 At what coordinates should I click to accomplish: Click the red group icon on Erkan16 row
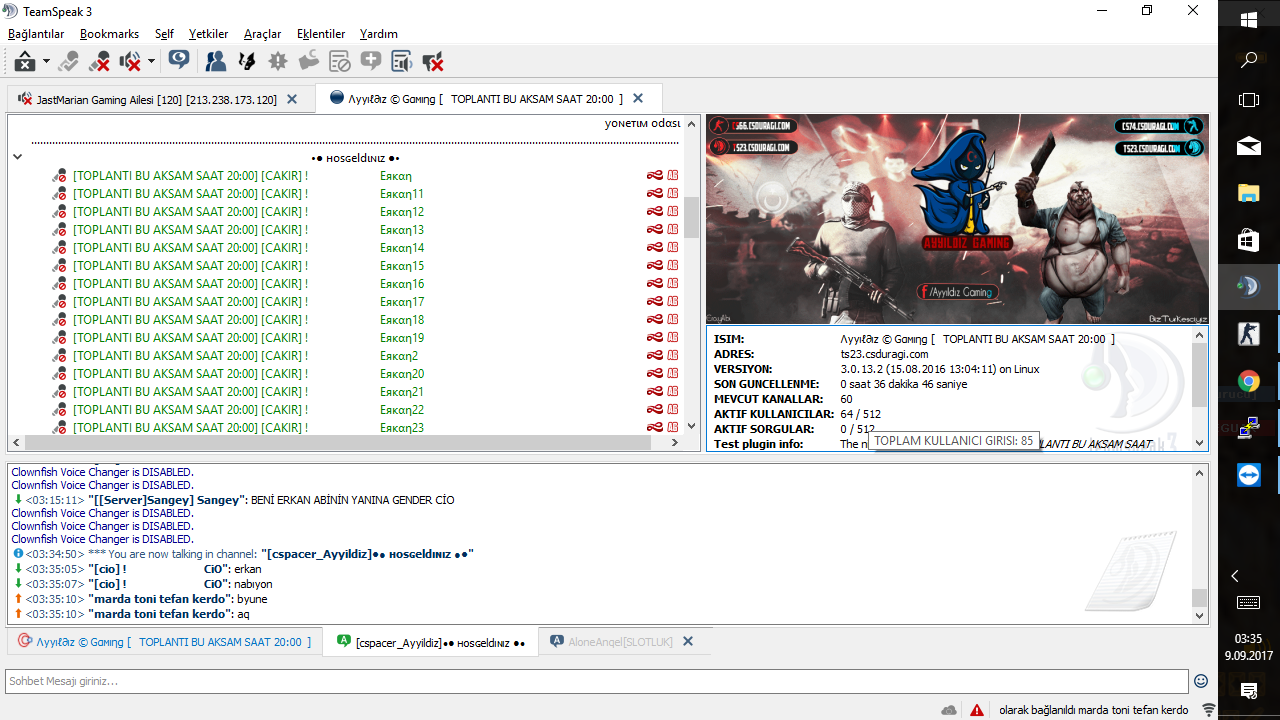click(x=654, y=284)
